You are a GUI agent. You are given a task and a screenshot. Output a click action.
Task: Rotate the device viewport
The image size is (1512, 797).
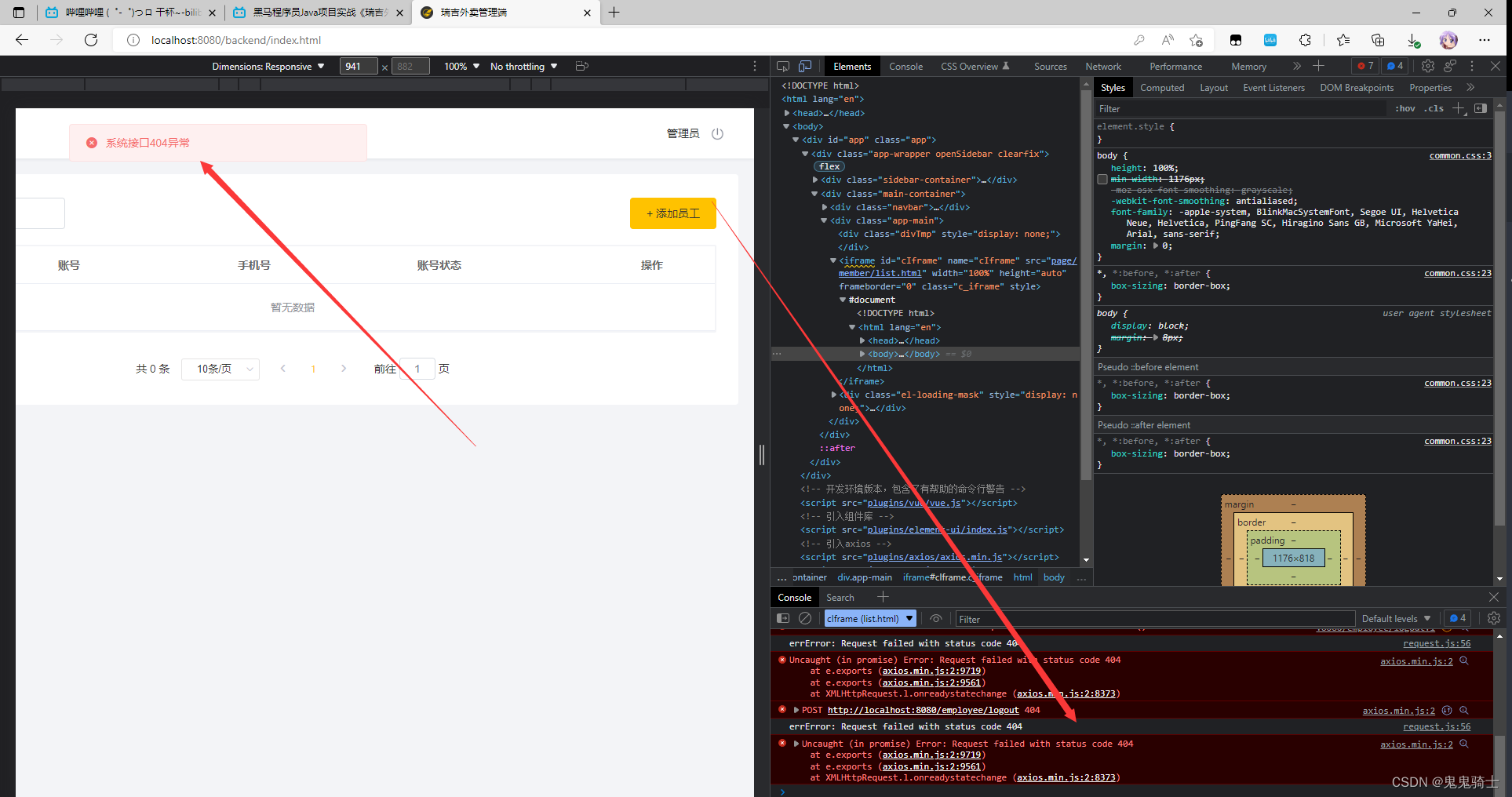coord(581,66)
